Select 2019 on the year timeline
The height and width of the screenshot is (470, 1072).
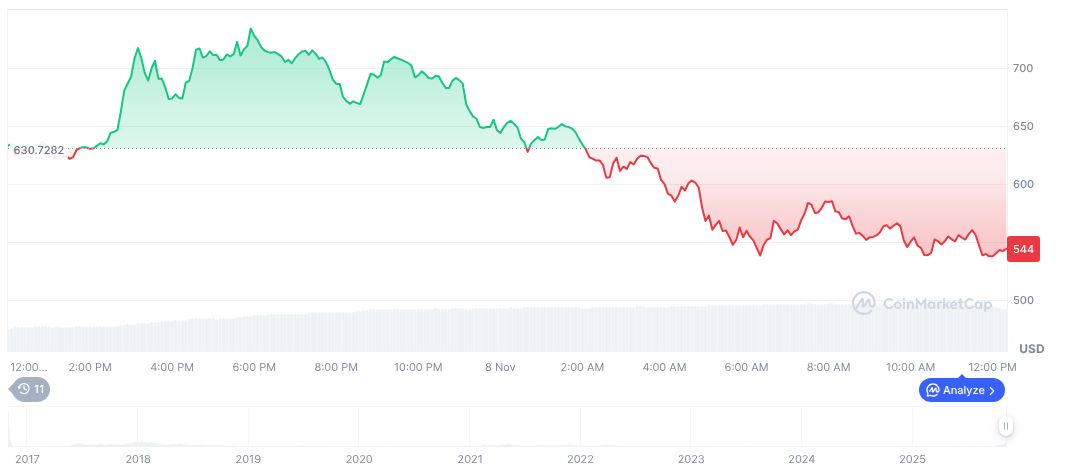[248, 459]
